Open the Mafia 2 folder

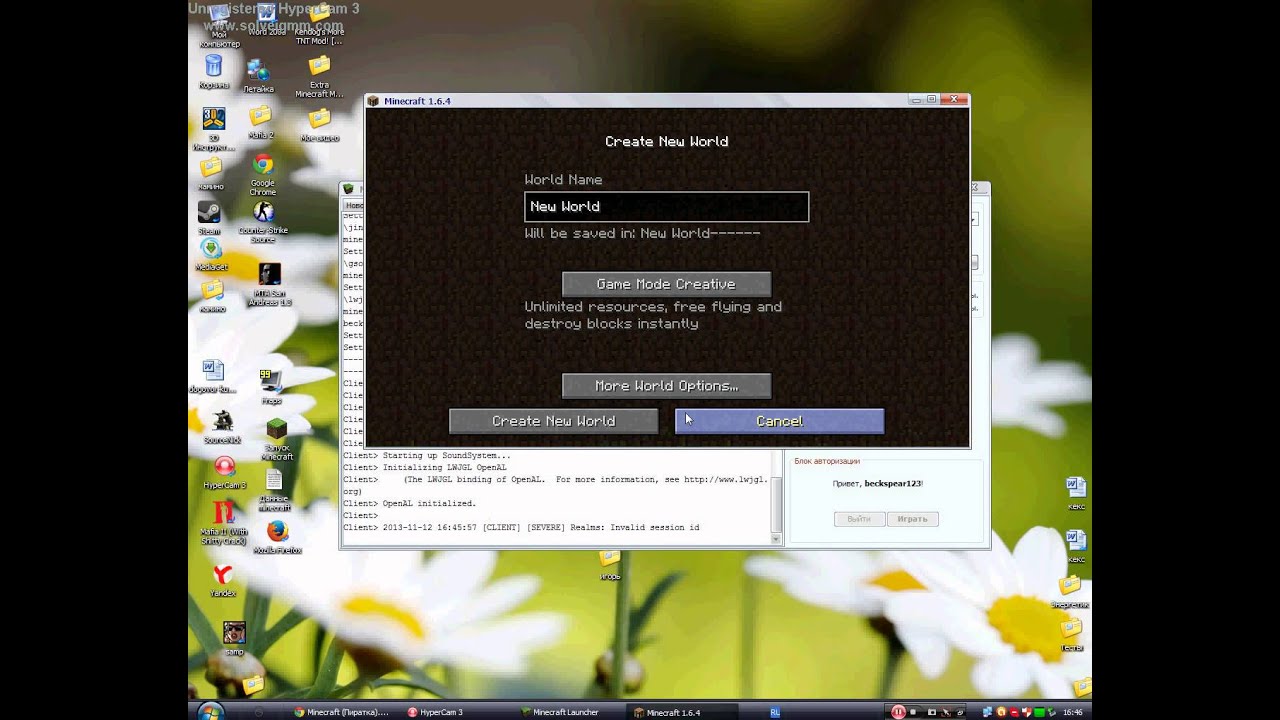click(x=260, y=123)
